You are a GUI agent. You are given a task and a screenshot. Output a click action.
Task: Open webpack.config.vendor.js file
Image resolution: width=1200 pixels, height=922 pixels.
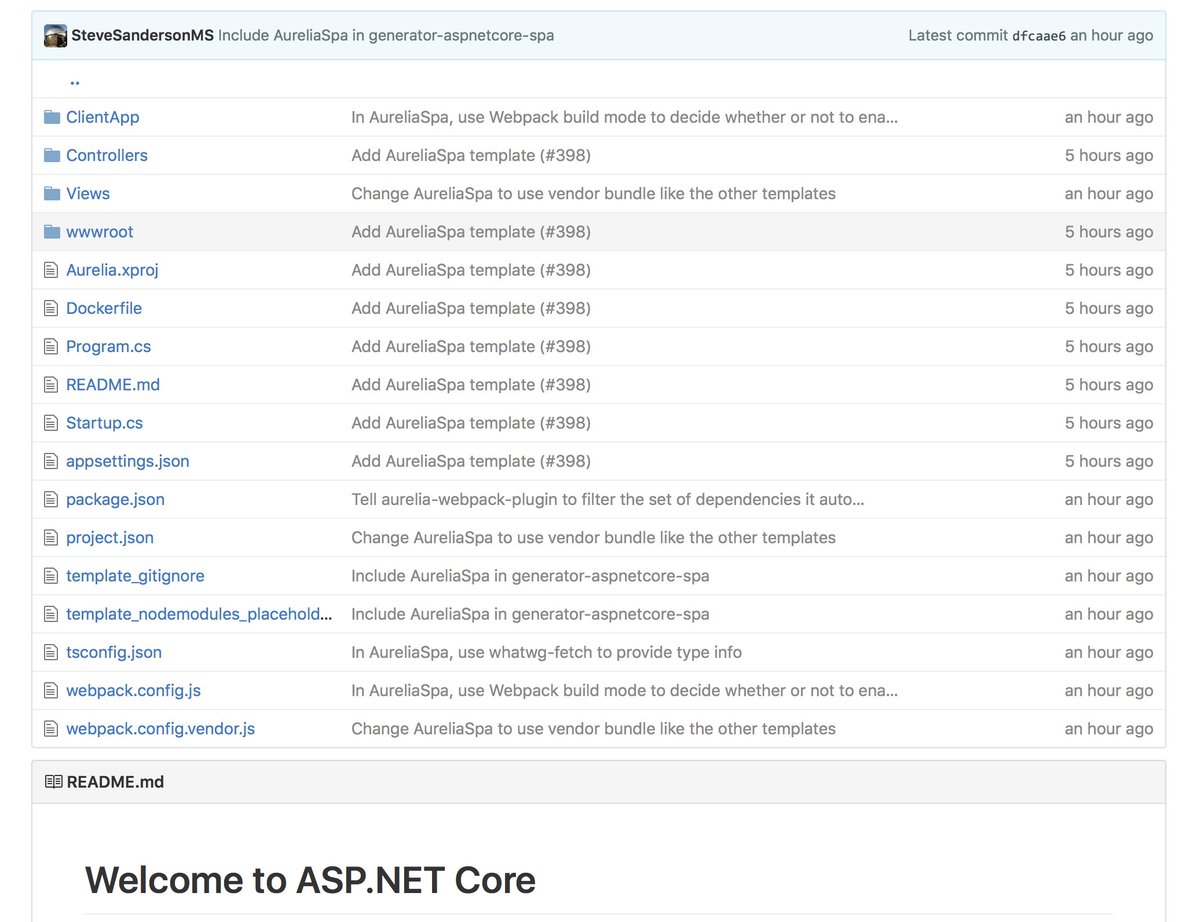coord(160,729)
